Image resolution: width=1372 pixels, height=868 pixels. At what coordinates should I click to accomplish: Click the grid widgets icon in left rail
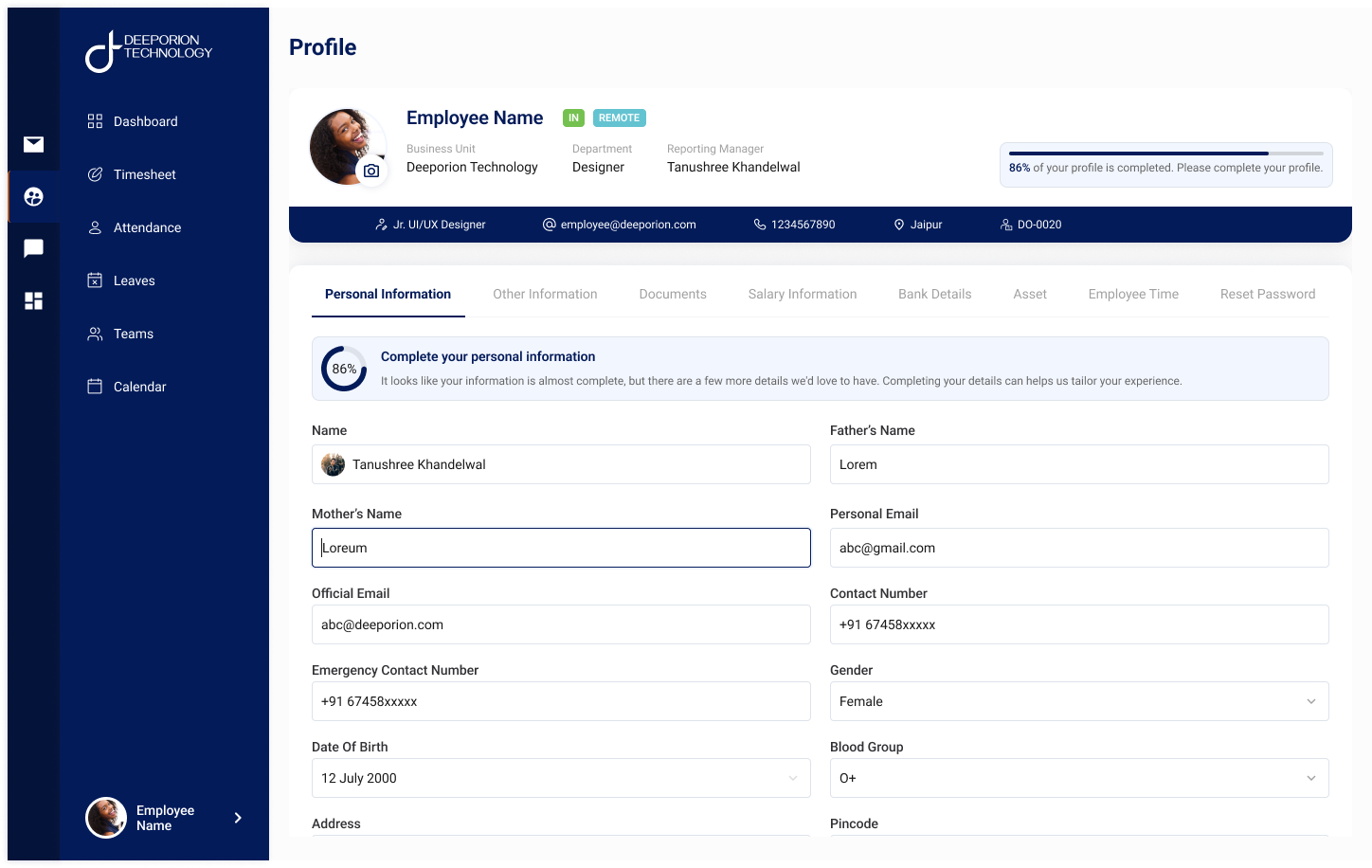point(33,300)
